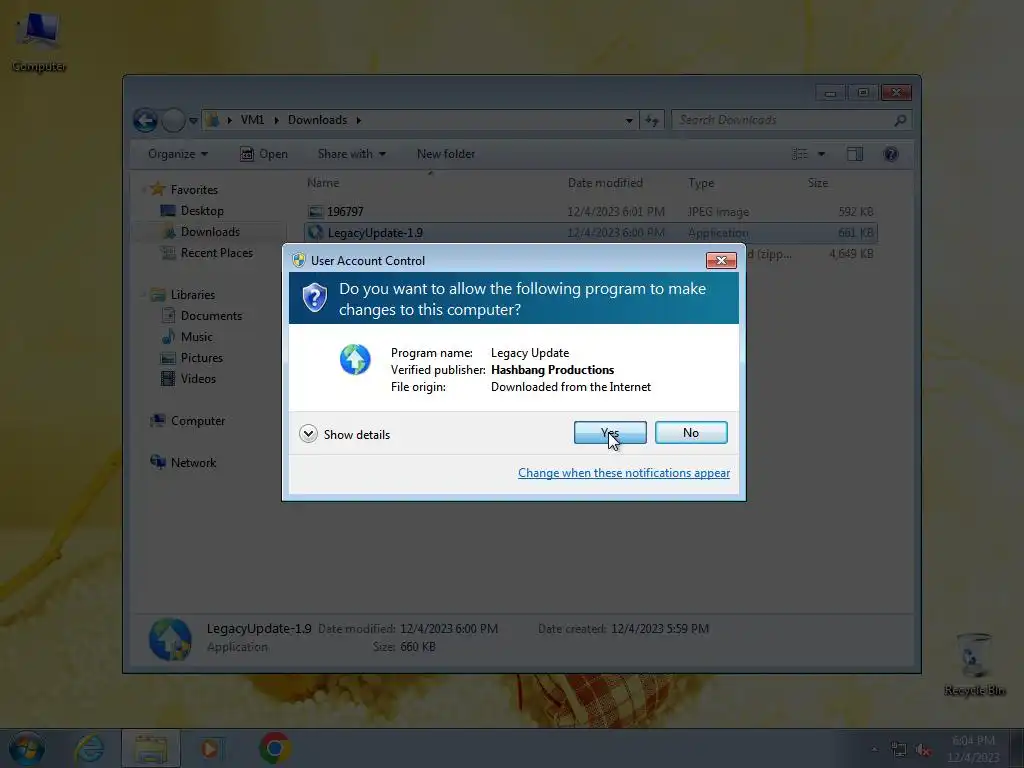The height and width of the screenshot is (768, 1024).
Task: Open the Computer desktop icon
Action: [39, 41]
